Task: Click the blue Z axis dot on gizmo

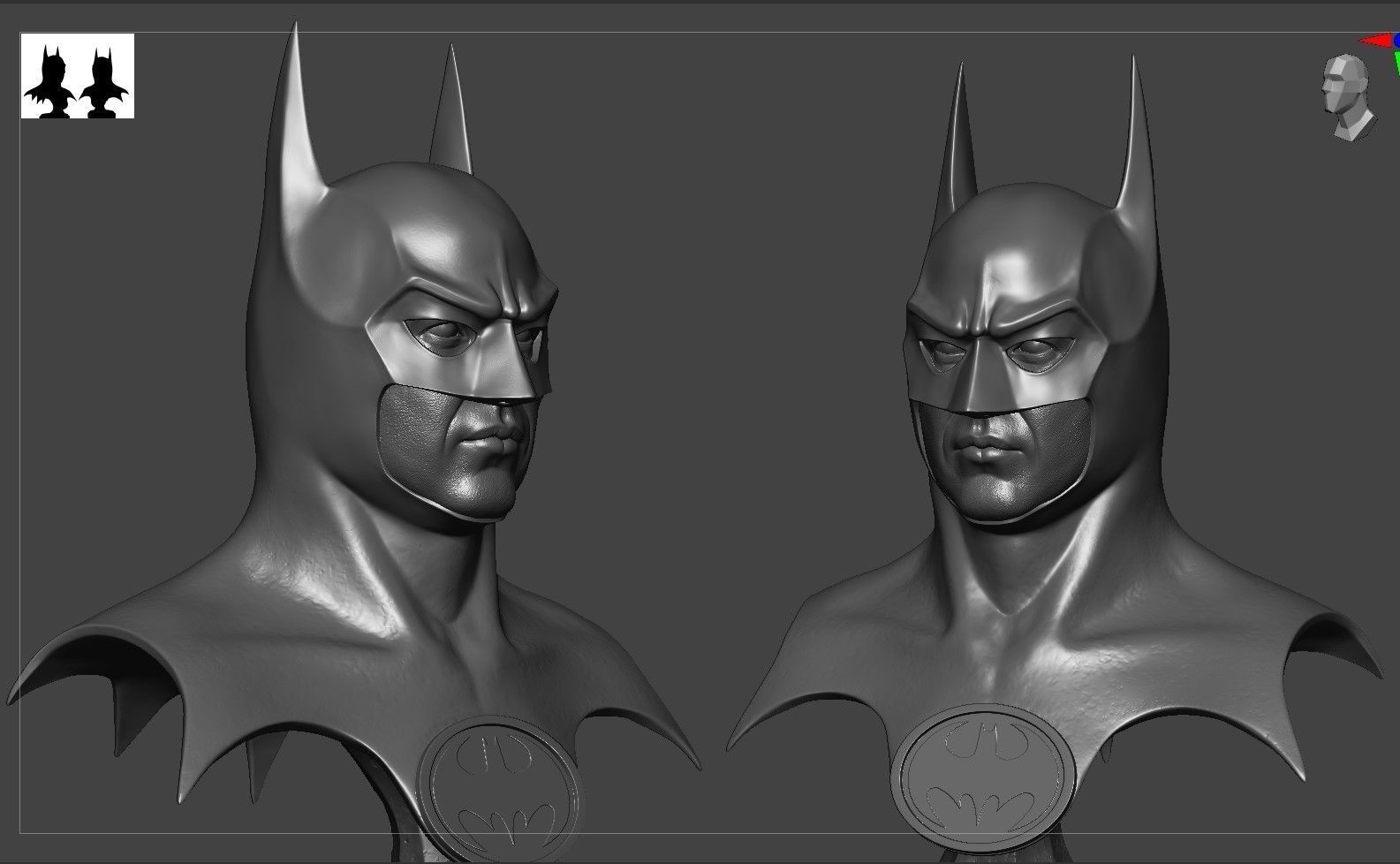Action: point(1396,41)
